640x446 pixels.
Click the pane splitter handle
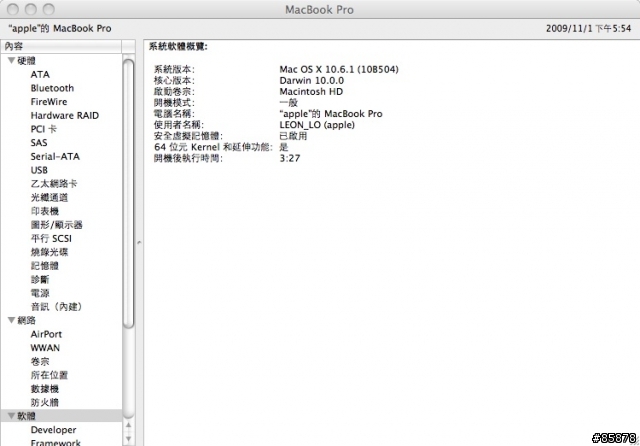coord(139,242)
